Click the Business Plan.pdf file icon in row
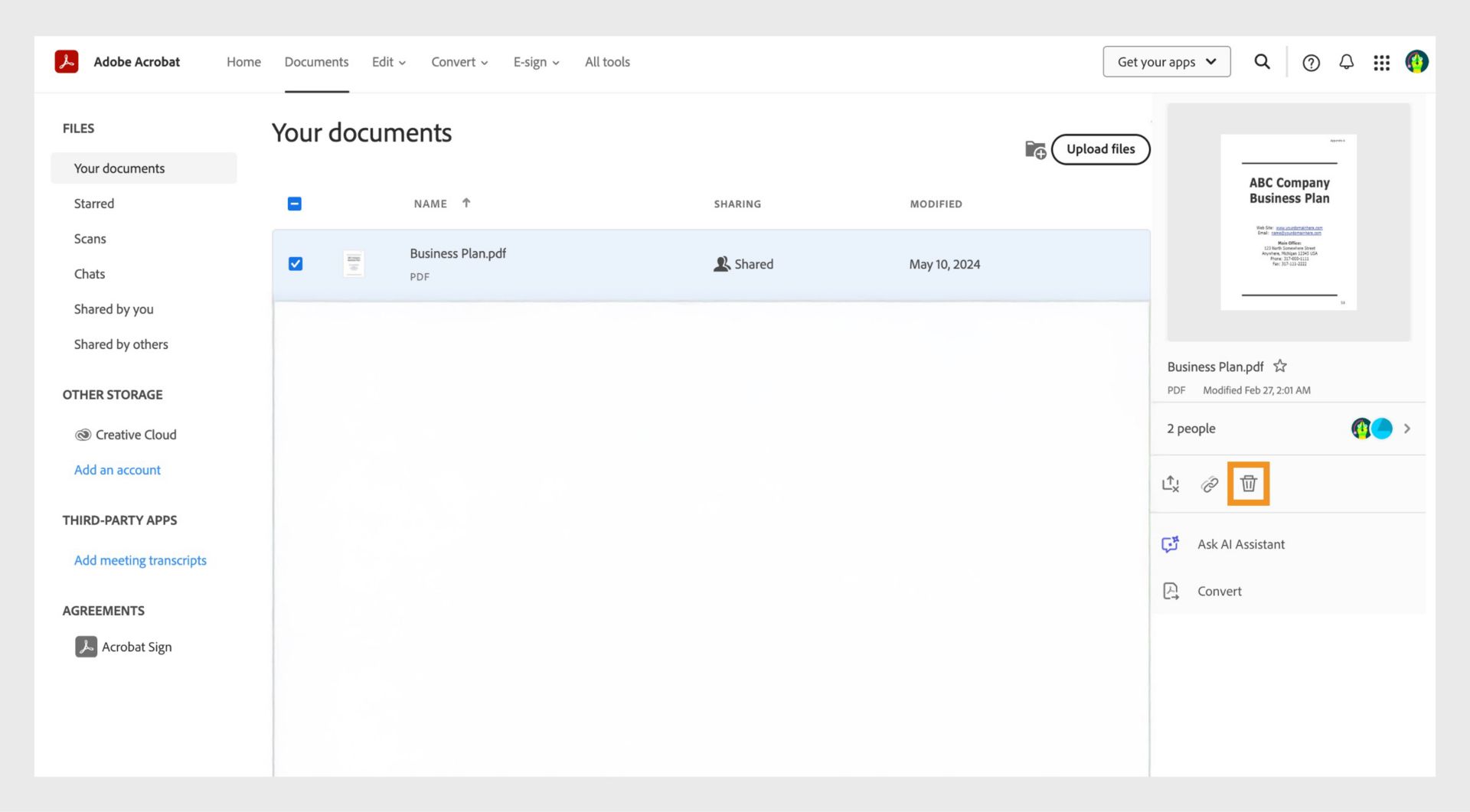The image size is (1470, 812). click(x=353, y=263)
